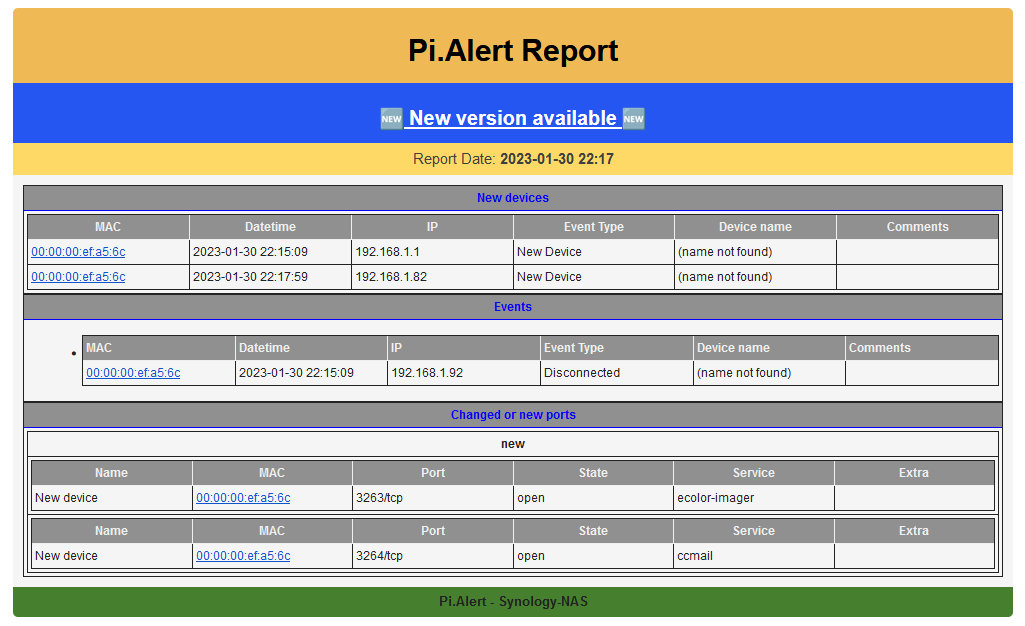
Task: Click the Datetime header in Events table
Action: 263,347
